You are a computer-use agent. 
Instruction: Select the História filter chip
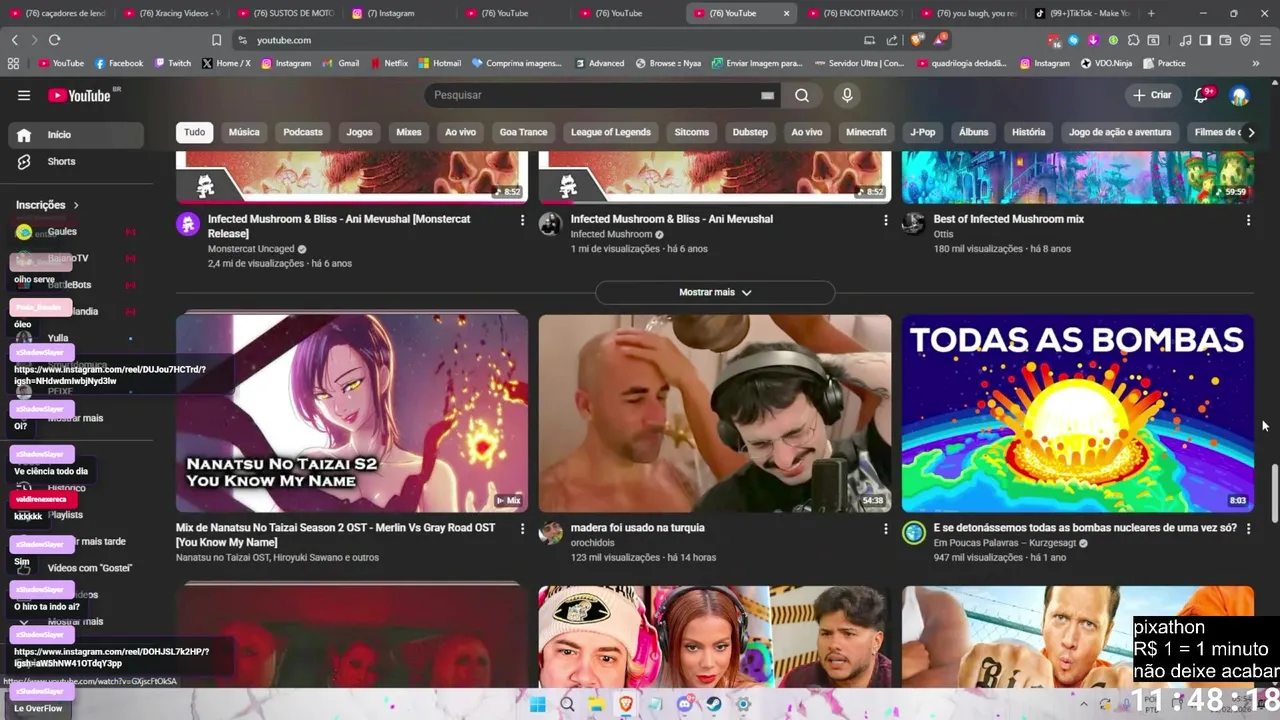pos(1028,132)
